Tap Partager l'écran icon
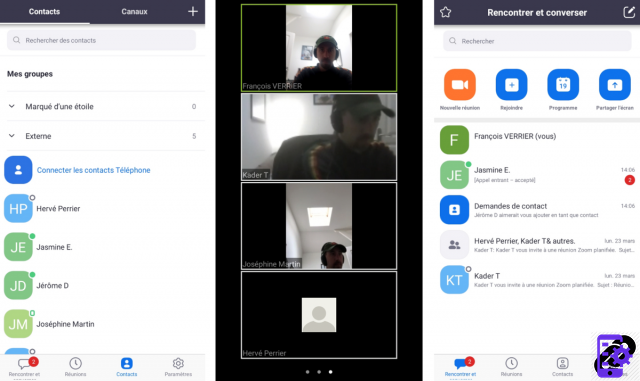Viewport: 640px width, 381px height. (615, 85)
